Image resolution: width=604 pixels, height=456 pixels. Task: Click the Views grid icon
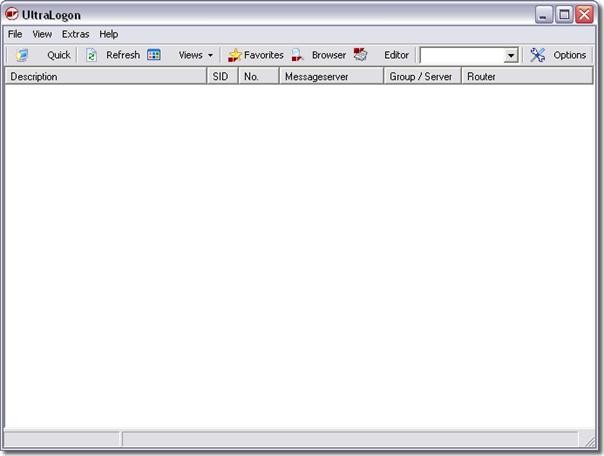(154, 55)
